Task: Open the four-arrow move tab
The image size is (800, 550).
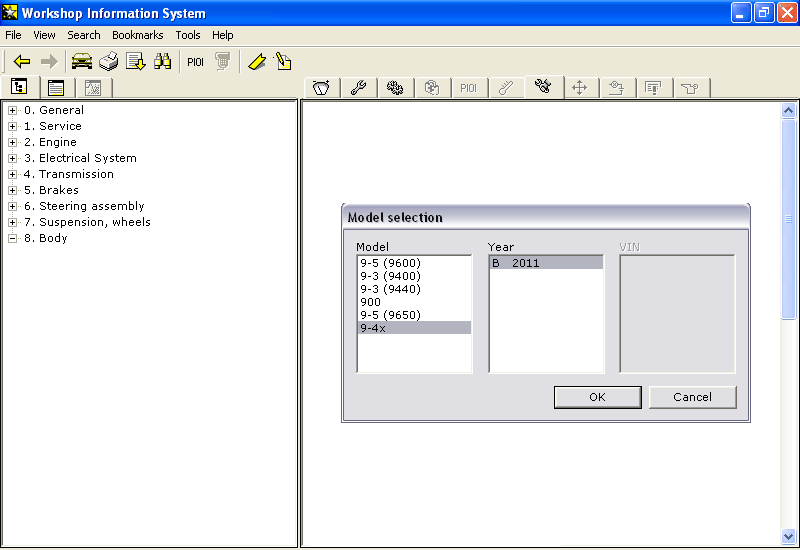Action: pyautogui.click(x=580, y=88)
